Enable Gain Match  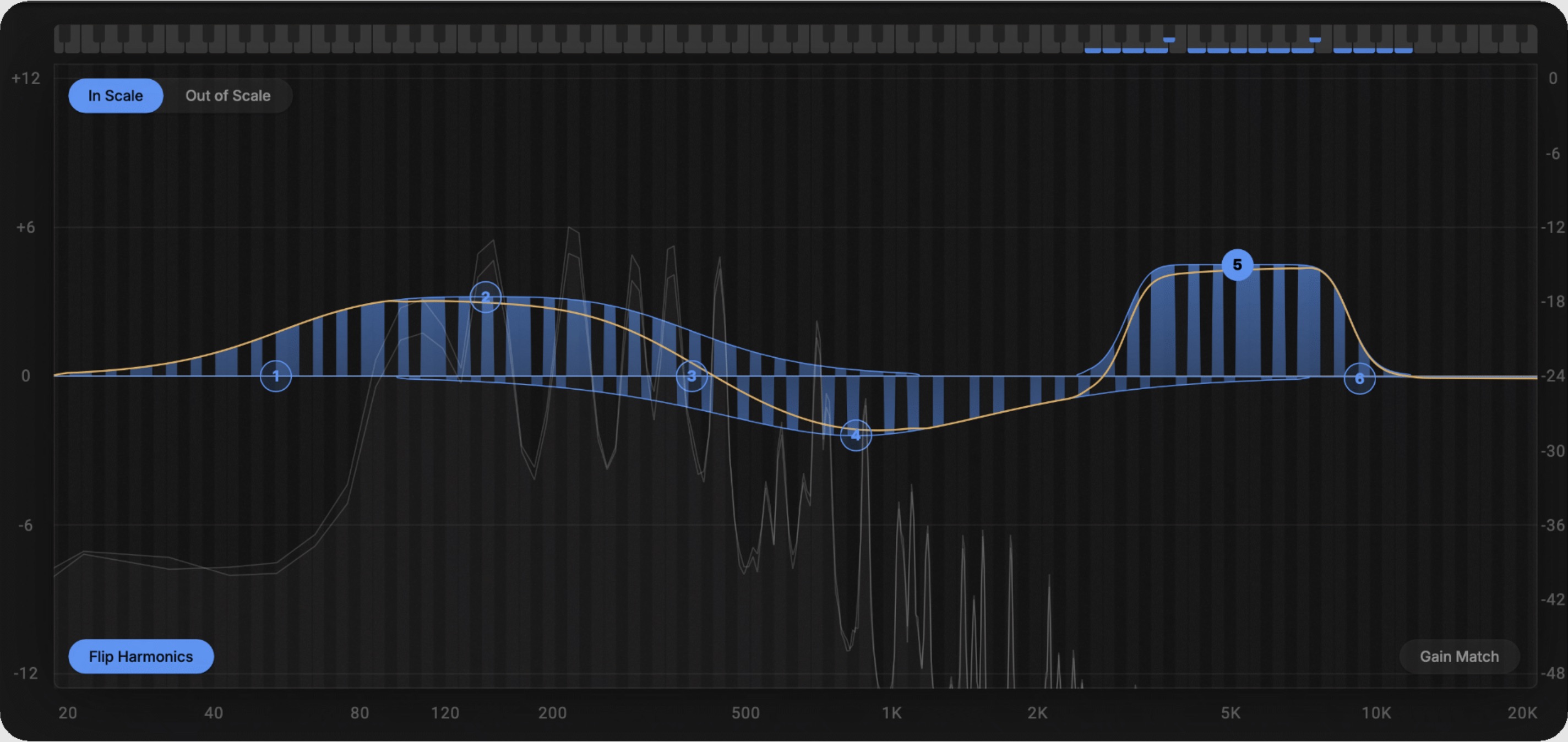[1459, 656]
